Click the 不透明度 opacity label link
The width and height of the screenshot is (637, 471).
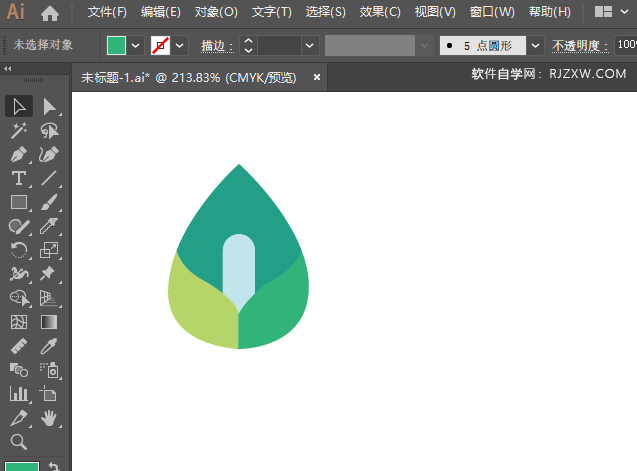tap(580, 46)
